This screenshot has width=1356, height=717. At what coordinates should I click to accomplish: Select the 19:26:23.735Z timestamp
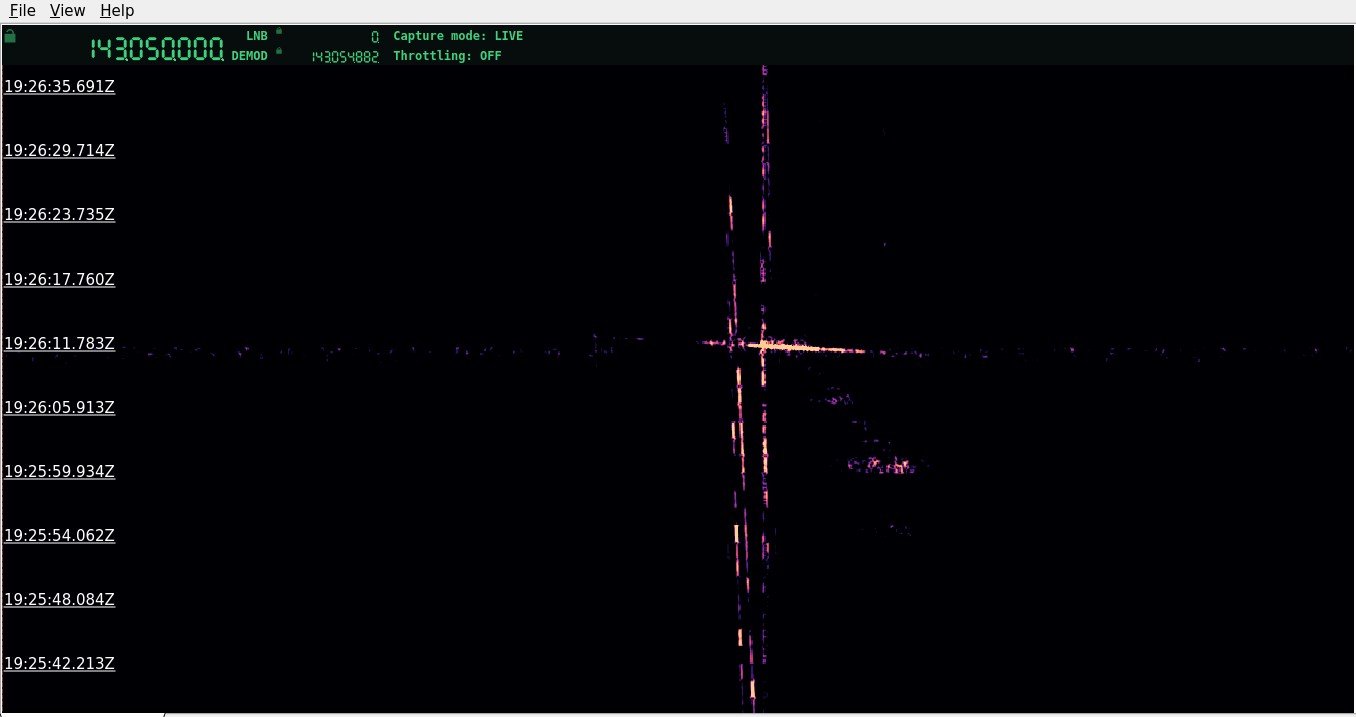[x=60, y=214]
